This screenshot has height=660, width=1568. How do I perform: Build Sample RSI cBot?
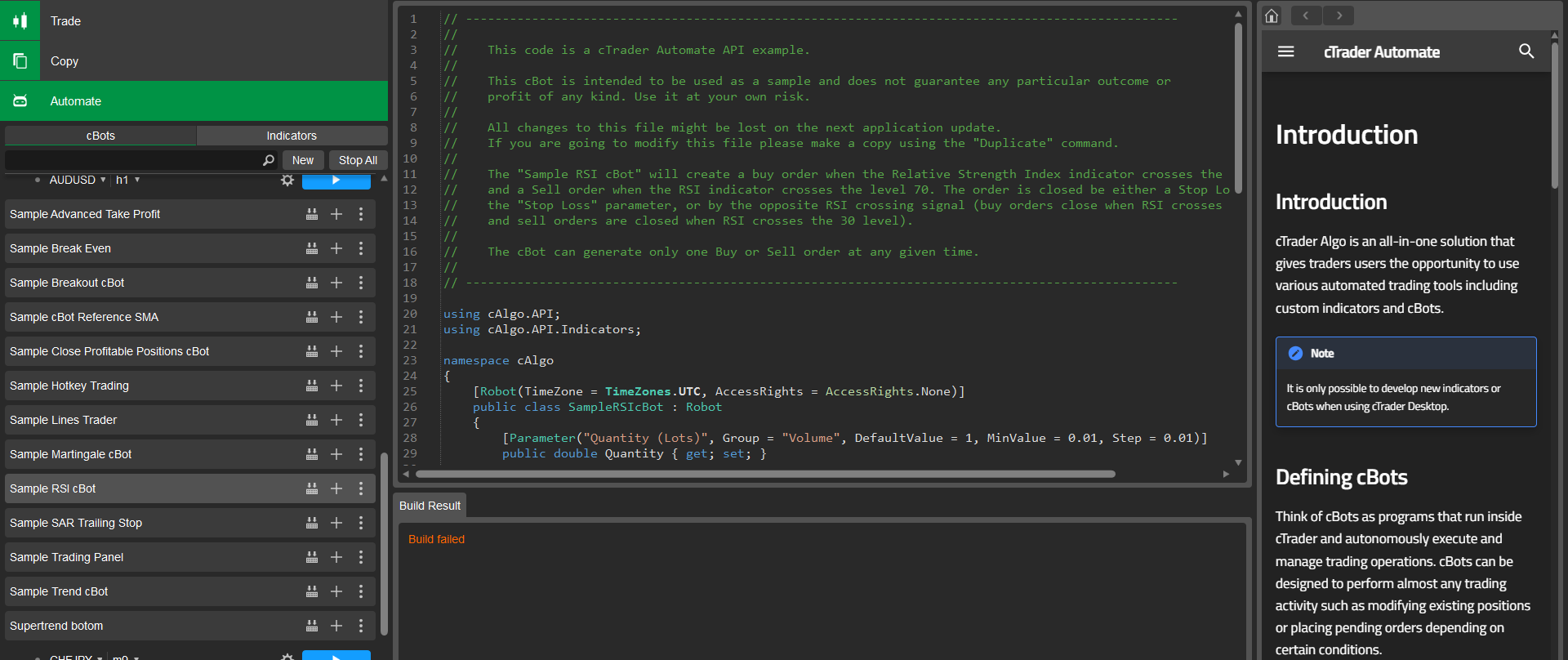312,488
